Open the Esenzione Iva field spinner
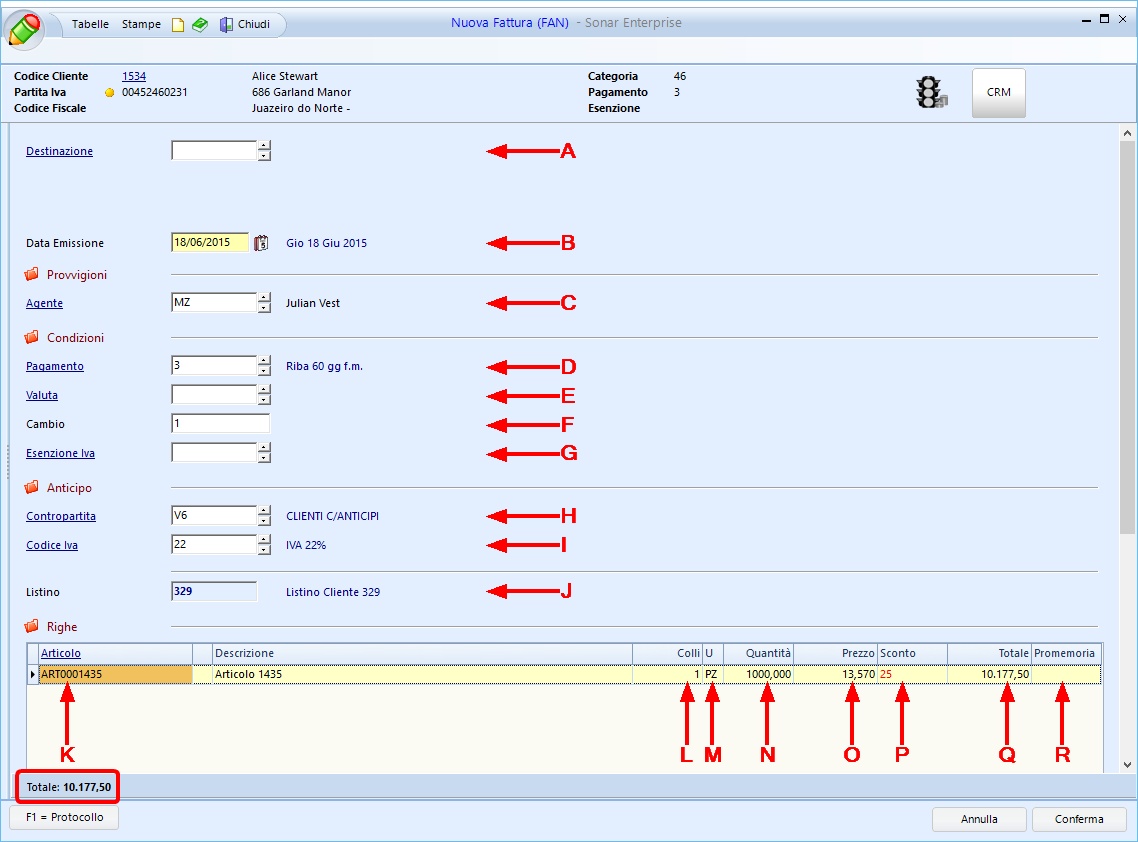This screenshot has width=1138, height=842. tap(264, 453)
